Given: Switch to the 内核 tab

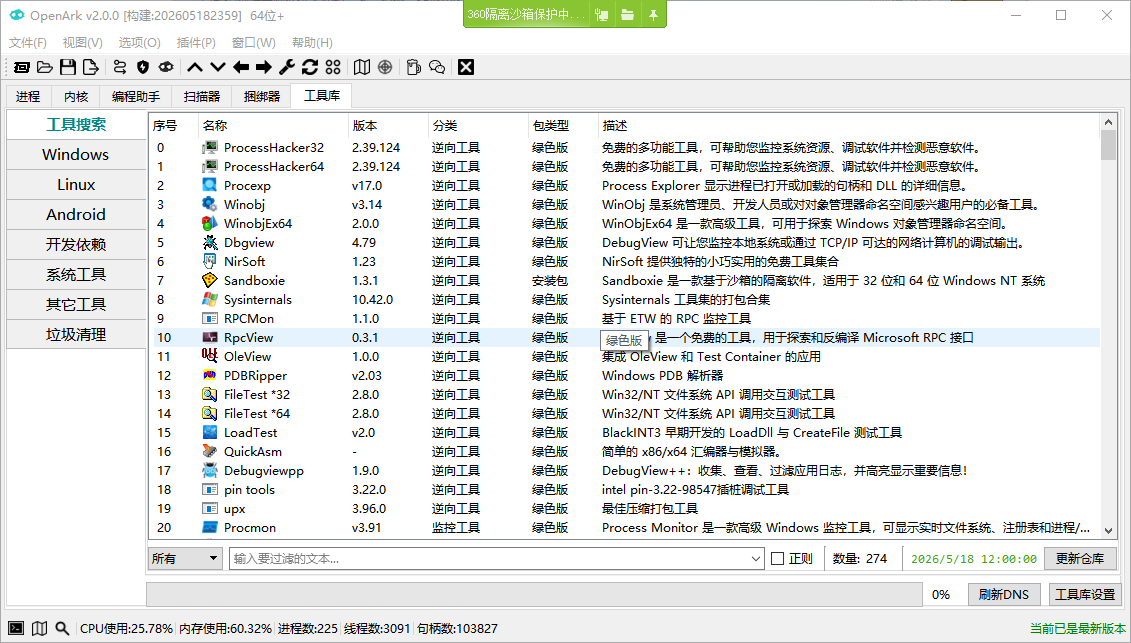Looking at the screenshot, I should pos(76,97).
